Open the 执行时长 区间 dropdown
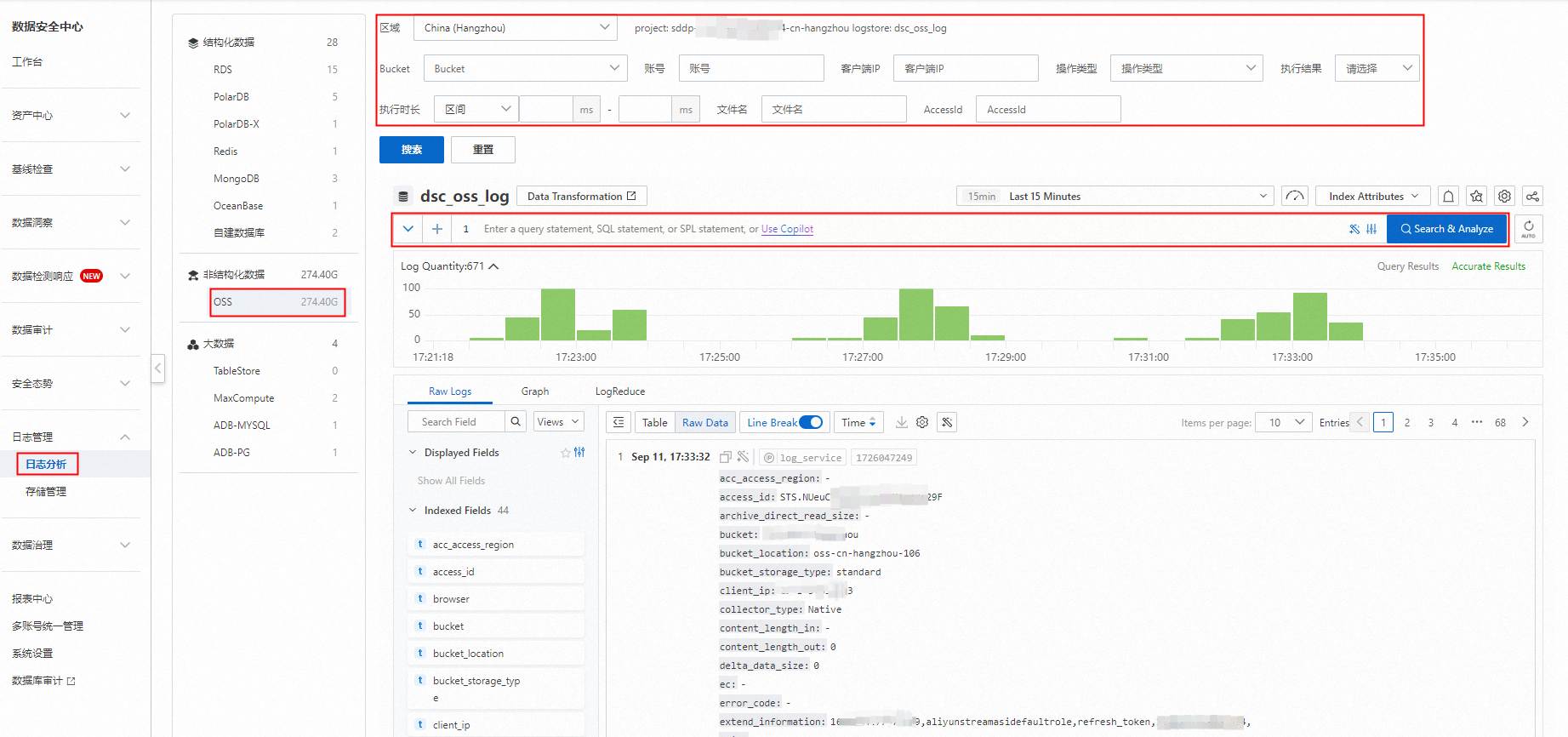1568x737 pixels. [476, 110]
